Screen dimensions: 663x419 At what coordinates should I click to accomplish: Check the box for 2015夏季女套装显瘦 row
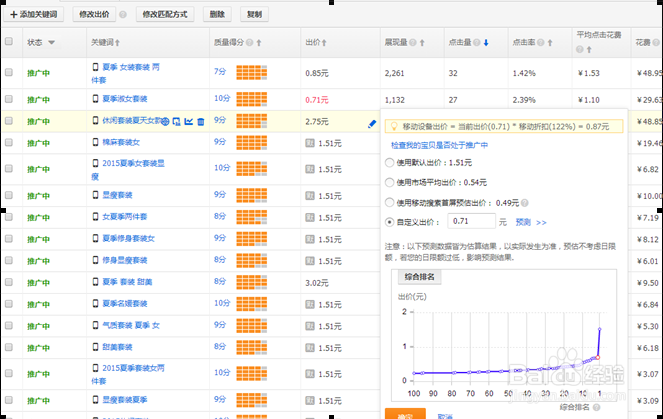8,169
